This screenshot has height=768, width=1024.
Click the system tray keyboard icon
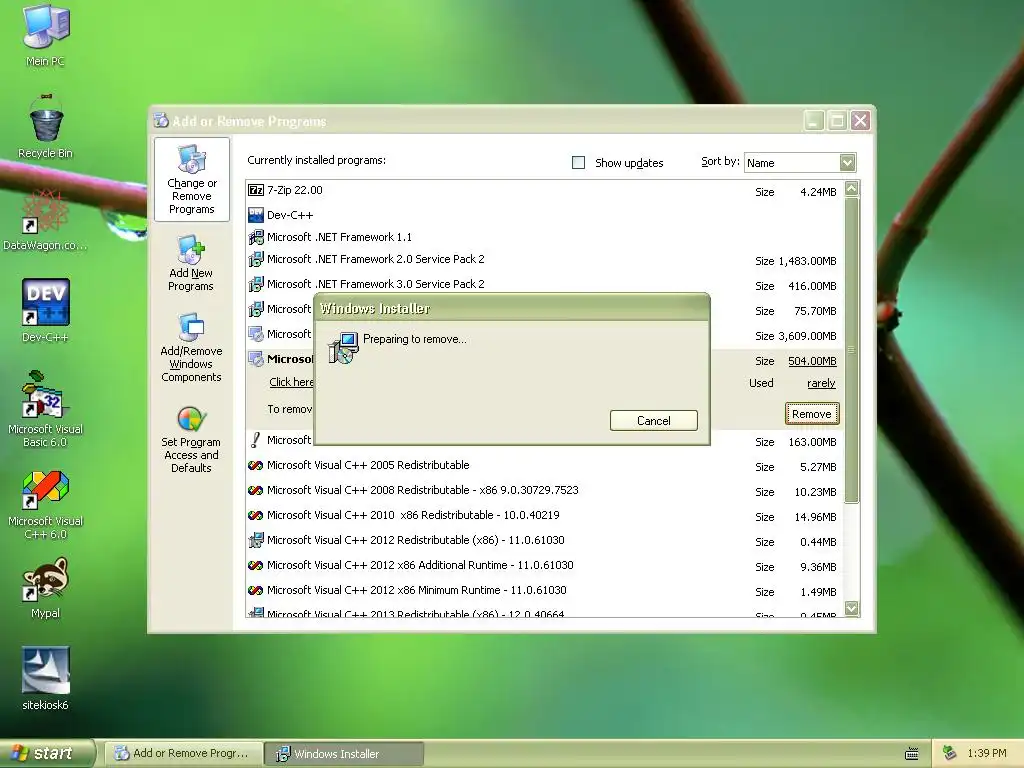pos(912,754)
